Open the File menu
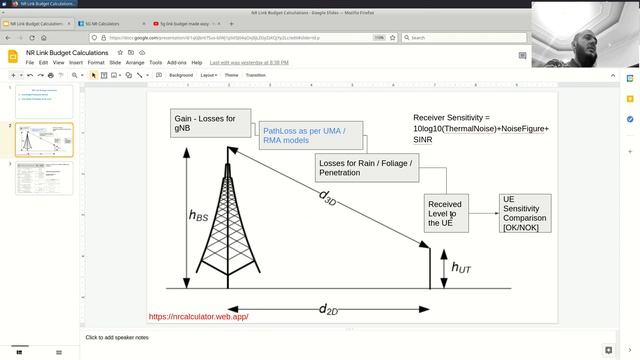Screen dimensions: 640x360 [x=30, y=62]
